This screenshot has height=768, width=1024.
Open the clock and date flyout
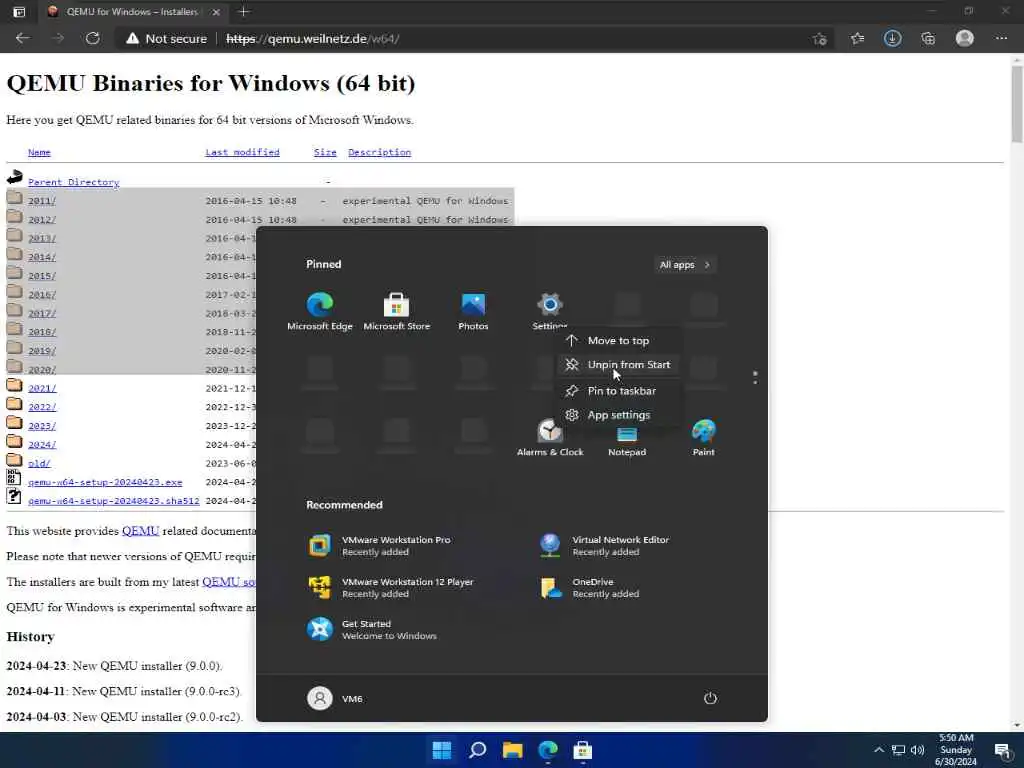tap(956, 750)
